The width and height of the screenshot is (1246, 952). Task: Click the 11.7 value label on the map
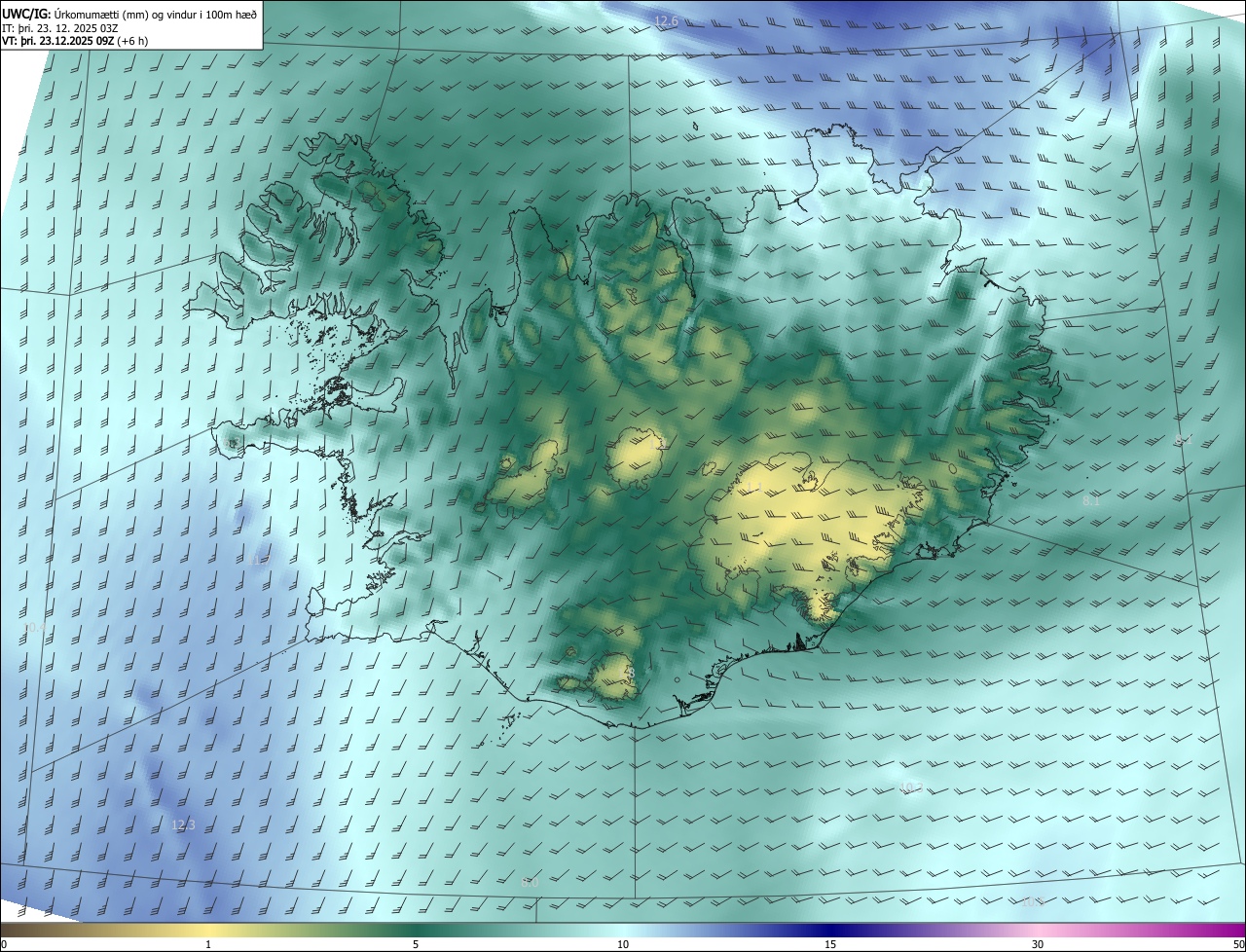258,561
